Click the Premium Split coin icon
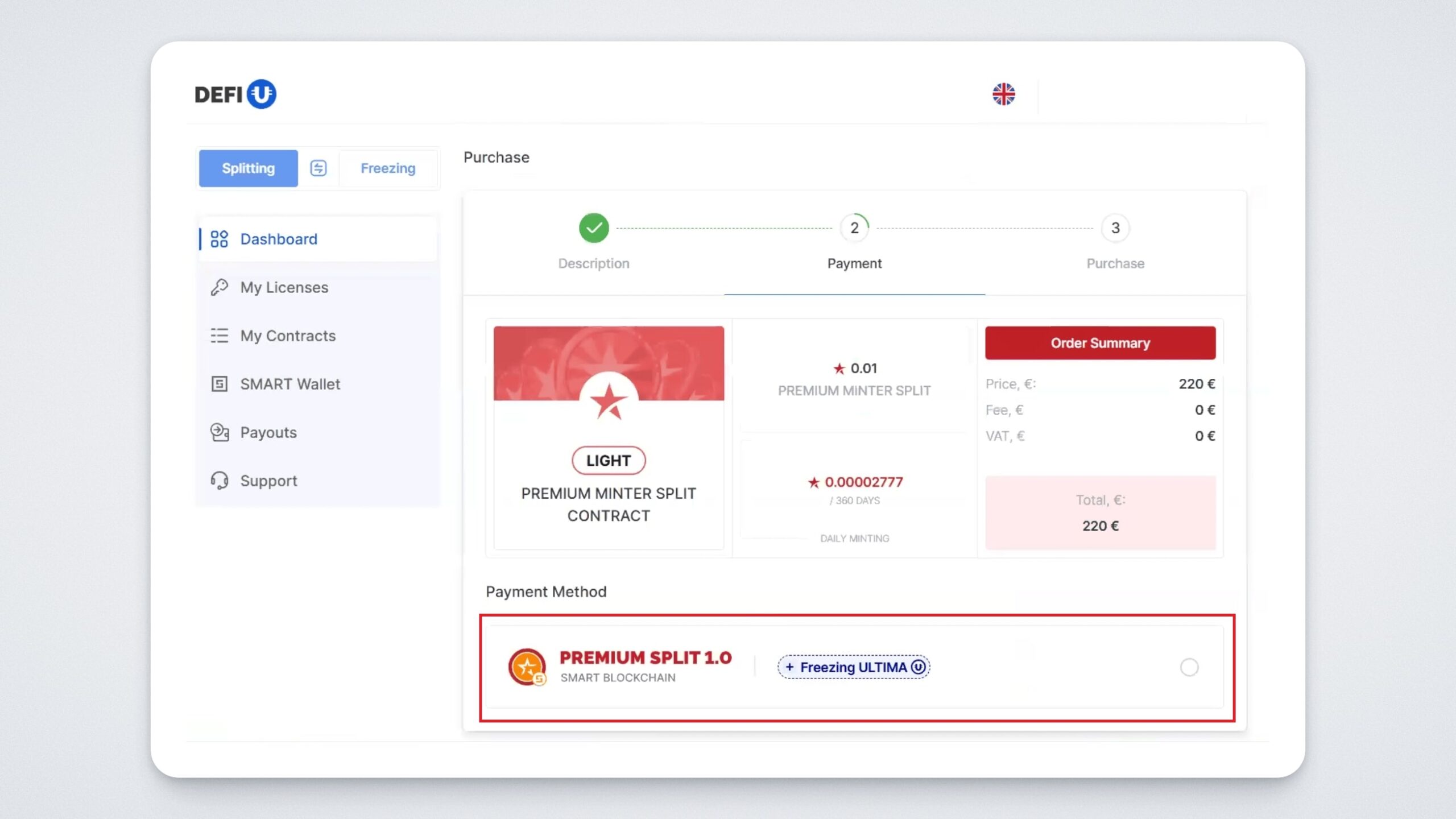This screenshot has width=1456, height=819. [527, 667]
